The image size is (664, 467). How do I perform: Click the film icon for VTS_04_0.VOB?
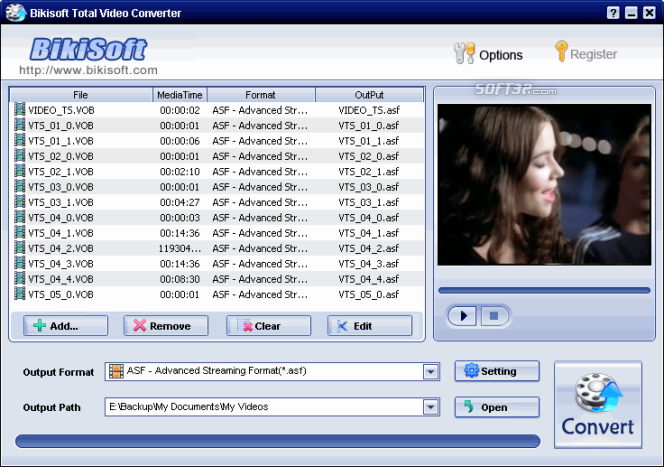point(19,217)
